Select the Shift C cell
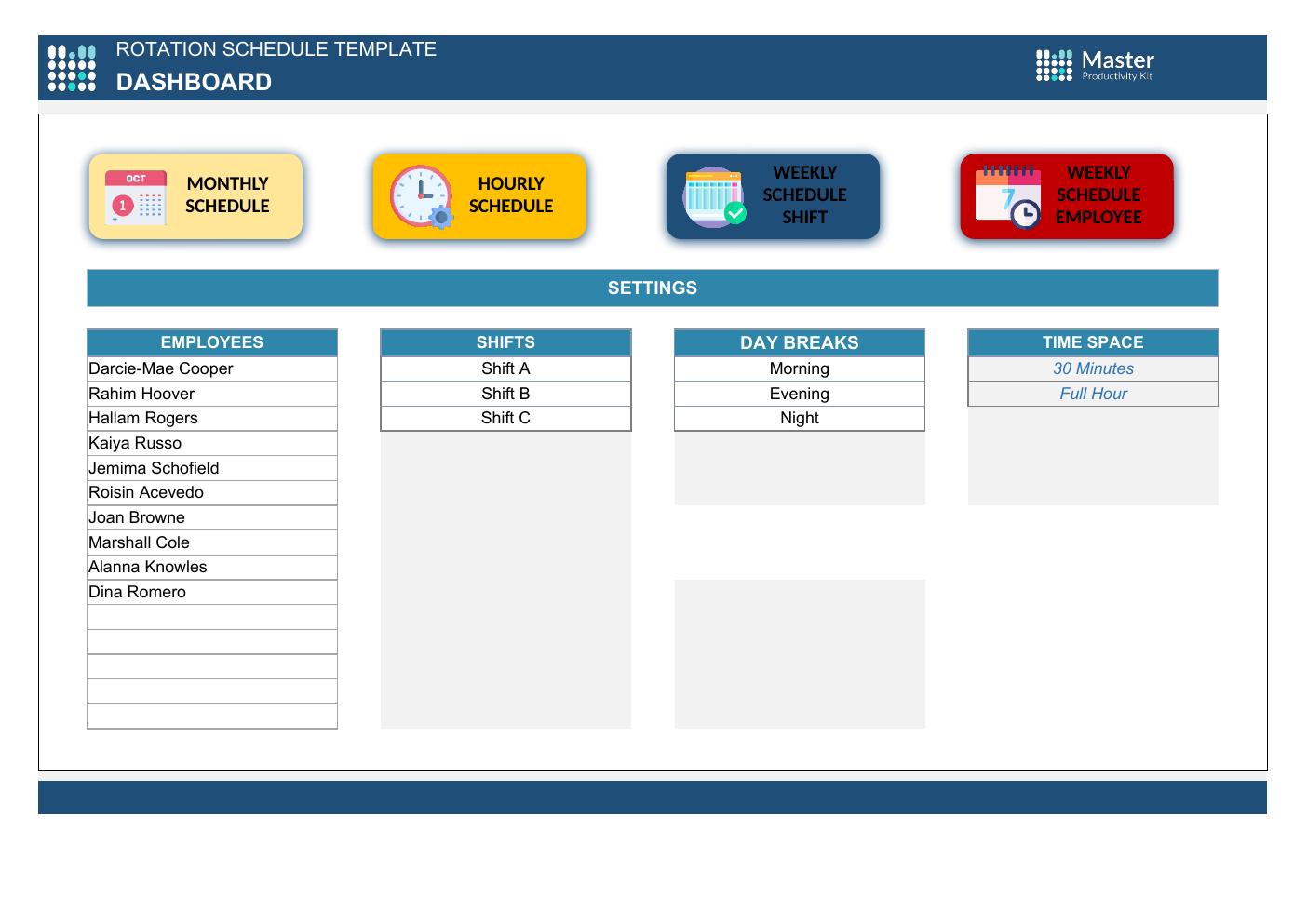The image size is (1307, 924). coord(505,419)
